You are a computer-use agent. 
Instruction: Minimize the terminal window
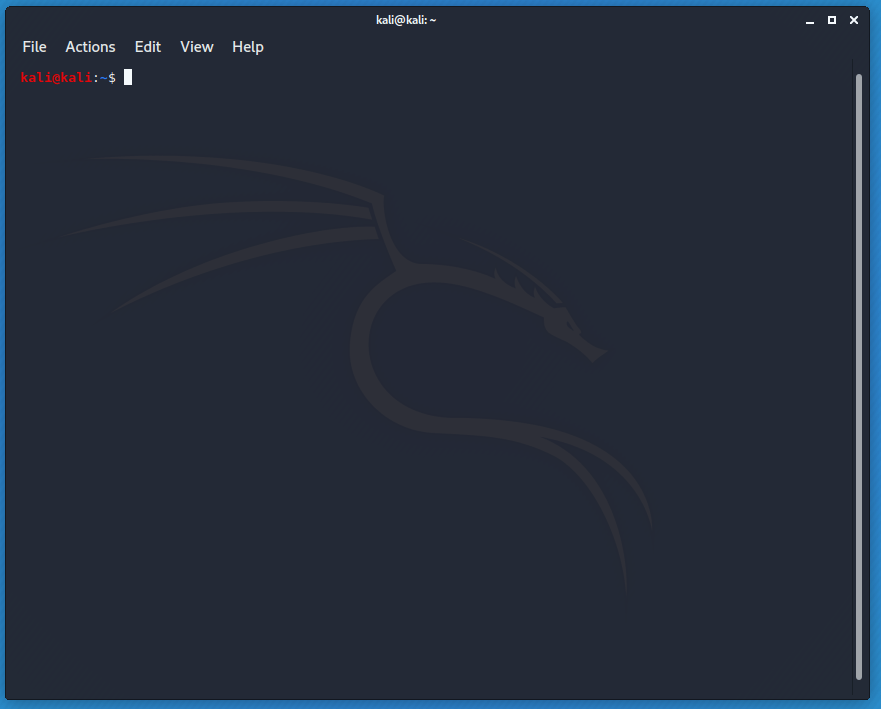(x=810, y=20)
